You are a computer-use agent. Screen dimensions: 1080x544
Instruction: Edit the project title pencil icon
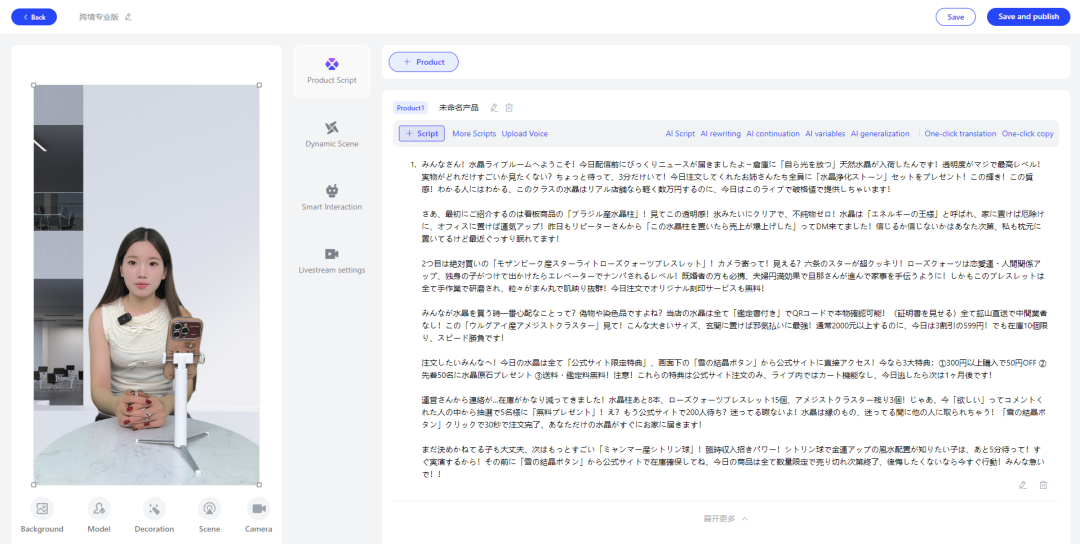[x=128, y=17]
